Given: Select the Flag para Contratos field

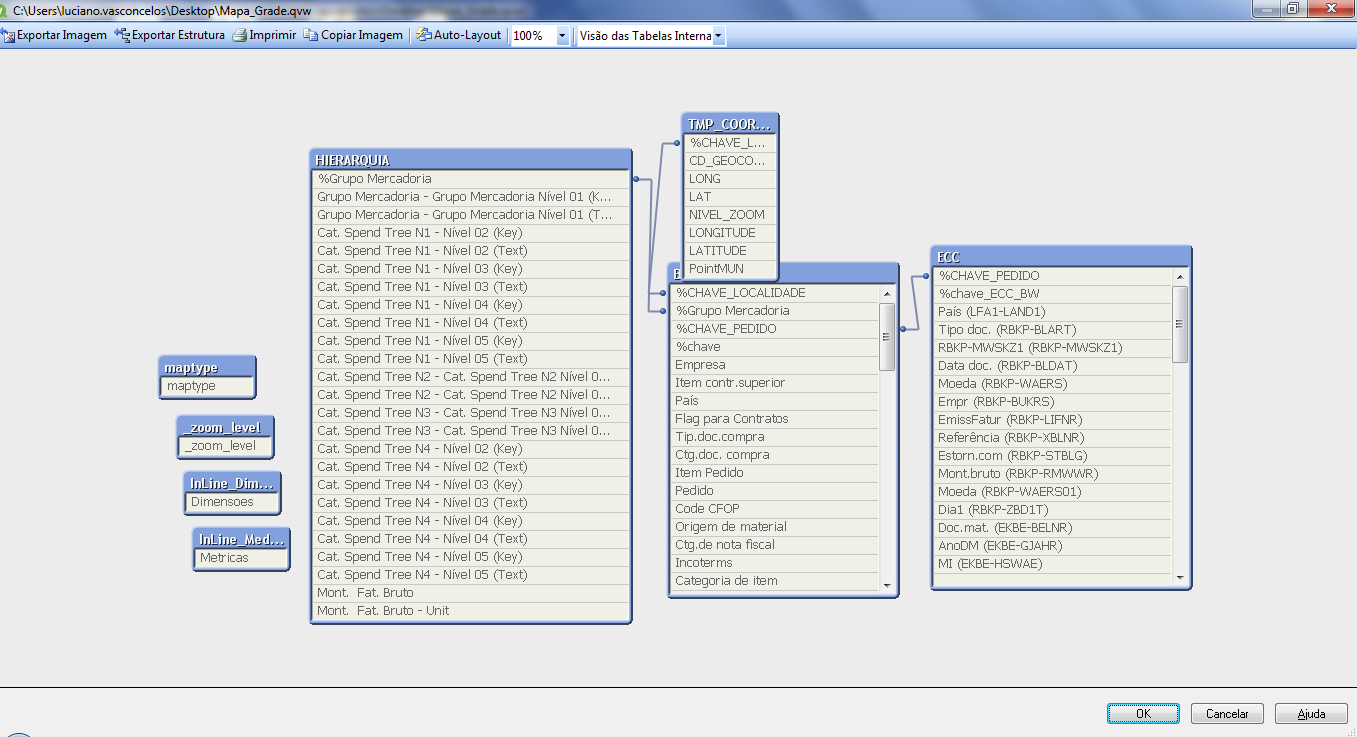Looking at the screenshot, I should (775, 419).
